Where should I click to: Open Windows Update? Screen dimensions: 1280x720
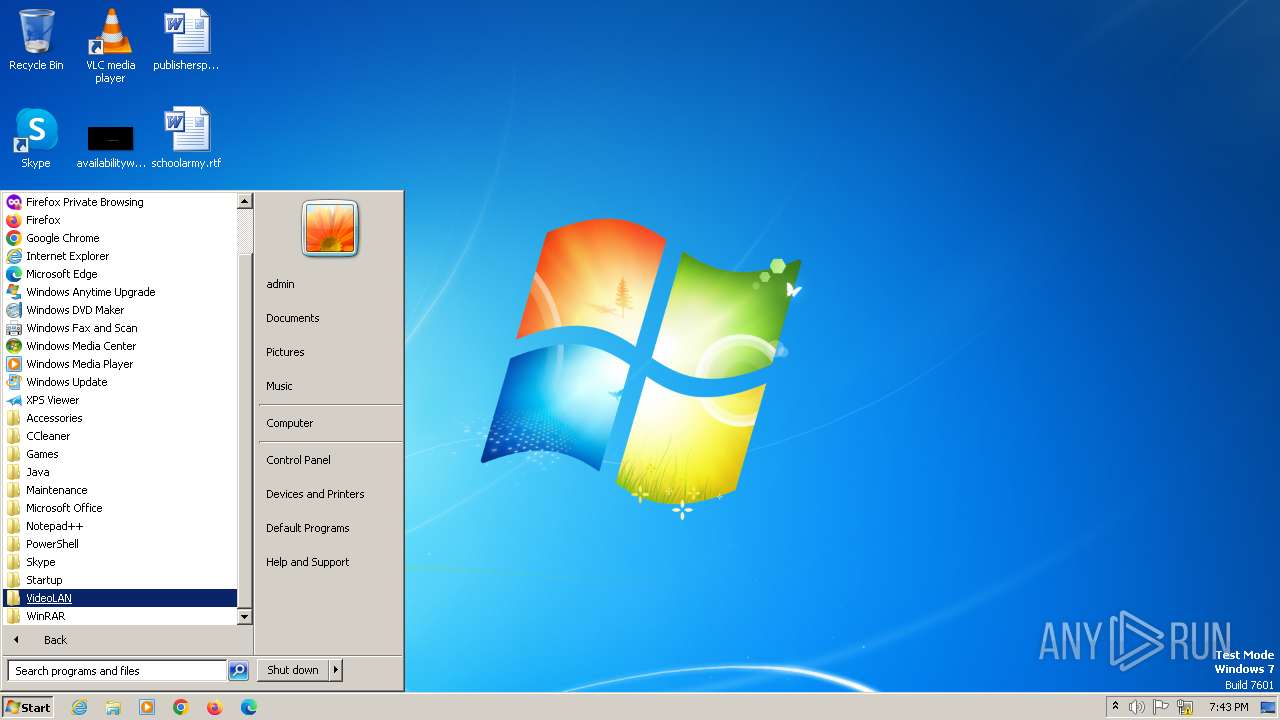pyautogui.click(x=120, y=382)
